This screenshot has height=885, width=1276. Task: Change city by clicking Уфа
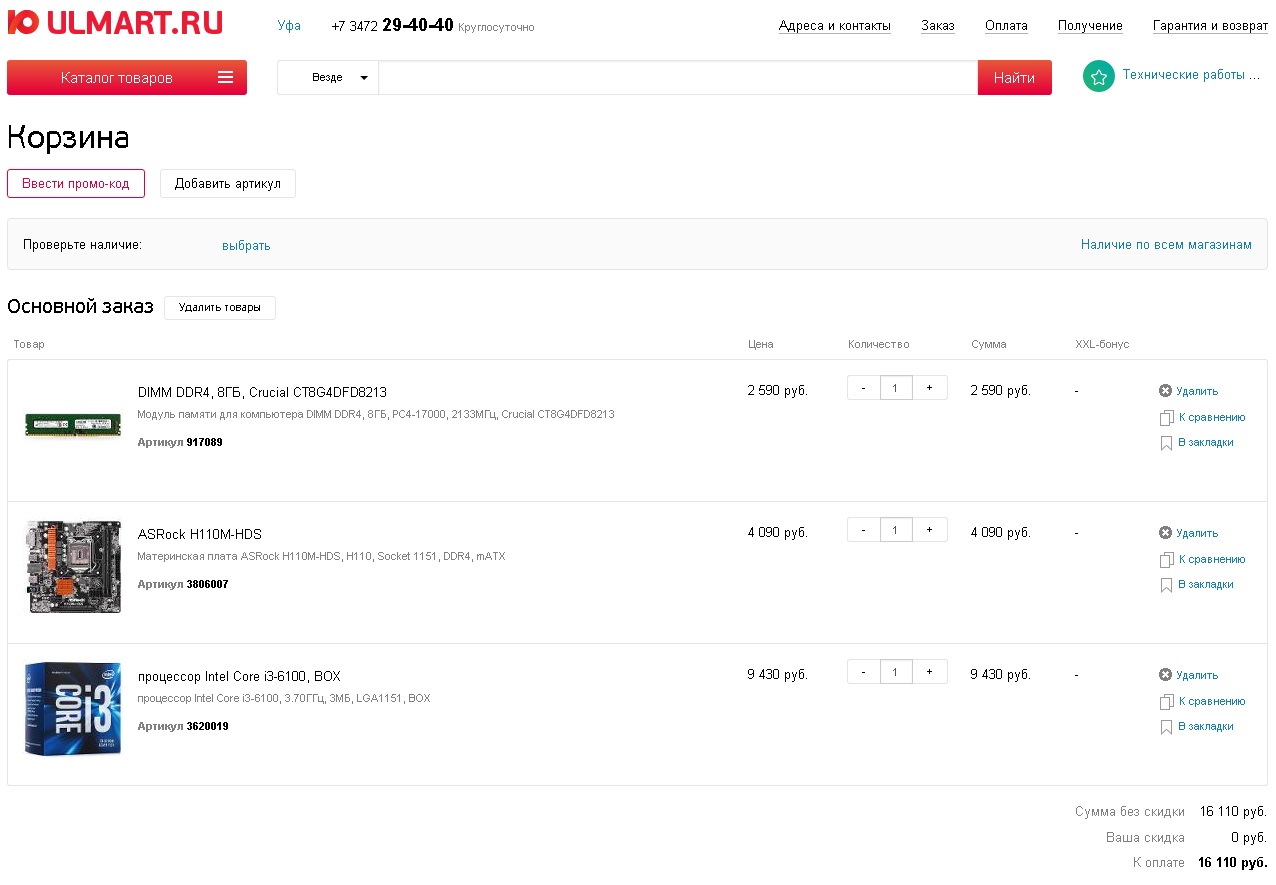click(x=289, y=26)
